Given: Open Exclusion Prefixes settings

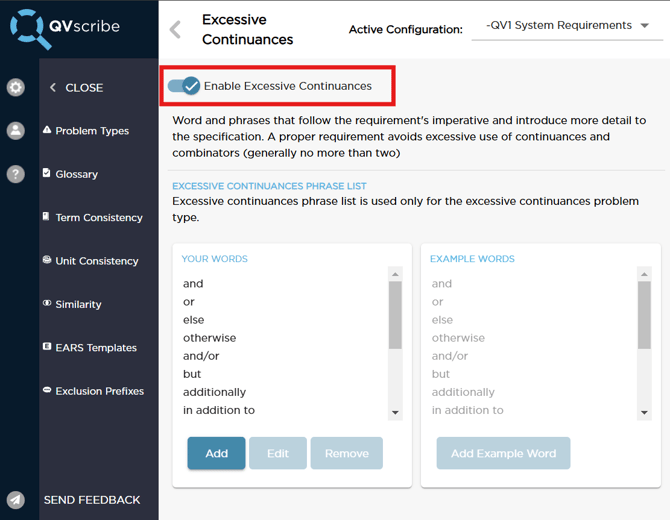Looking at the screenshot, I should pyautogui.click(x=99, y=391).
